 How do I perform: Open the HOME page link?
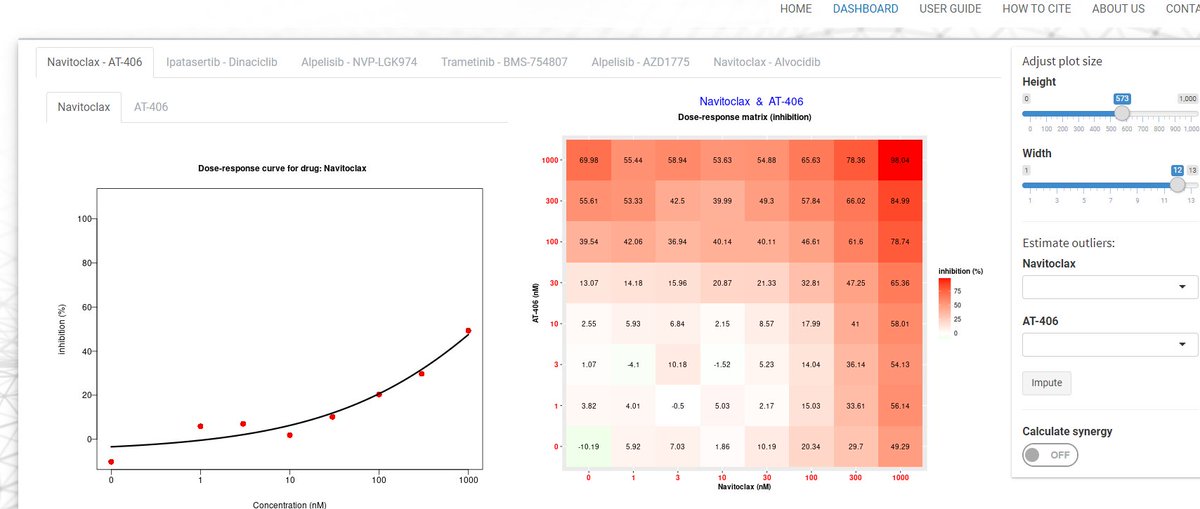[x=795, y=9]
